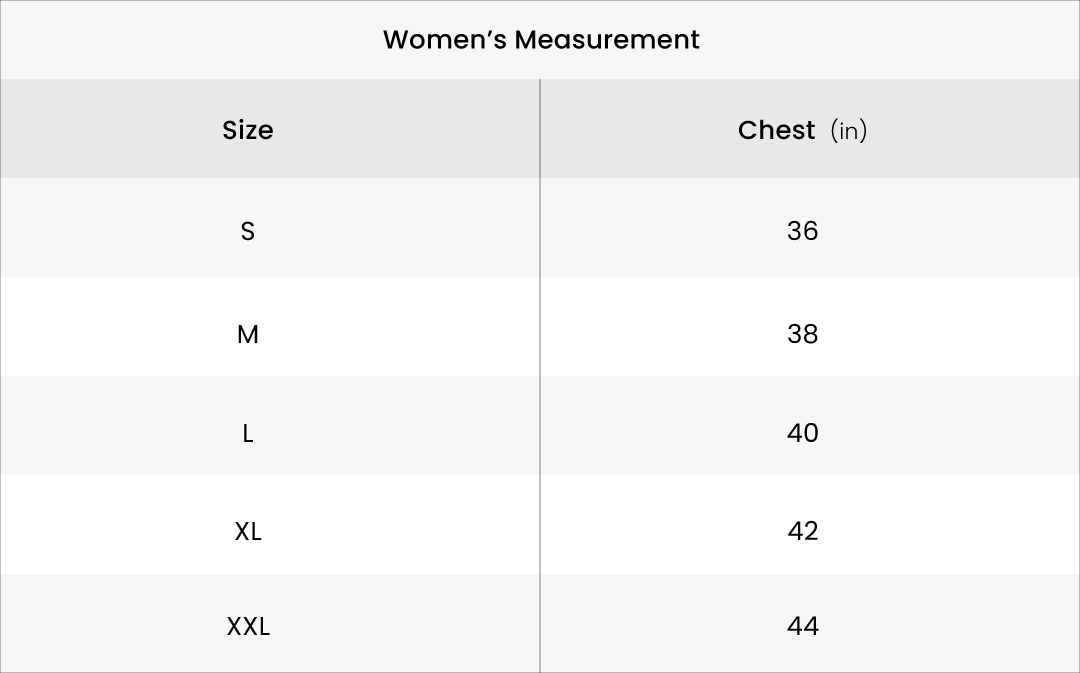
Task: Click the chest value 44
Action: tap(802, 627)
